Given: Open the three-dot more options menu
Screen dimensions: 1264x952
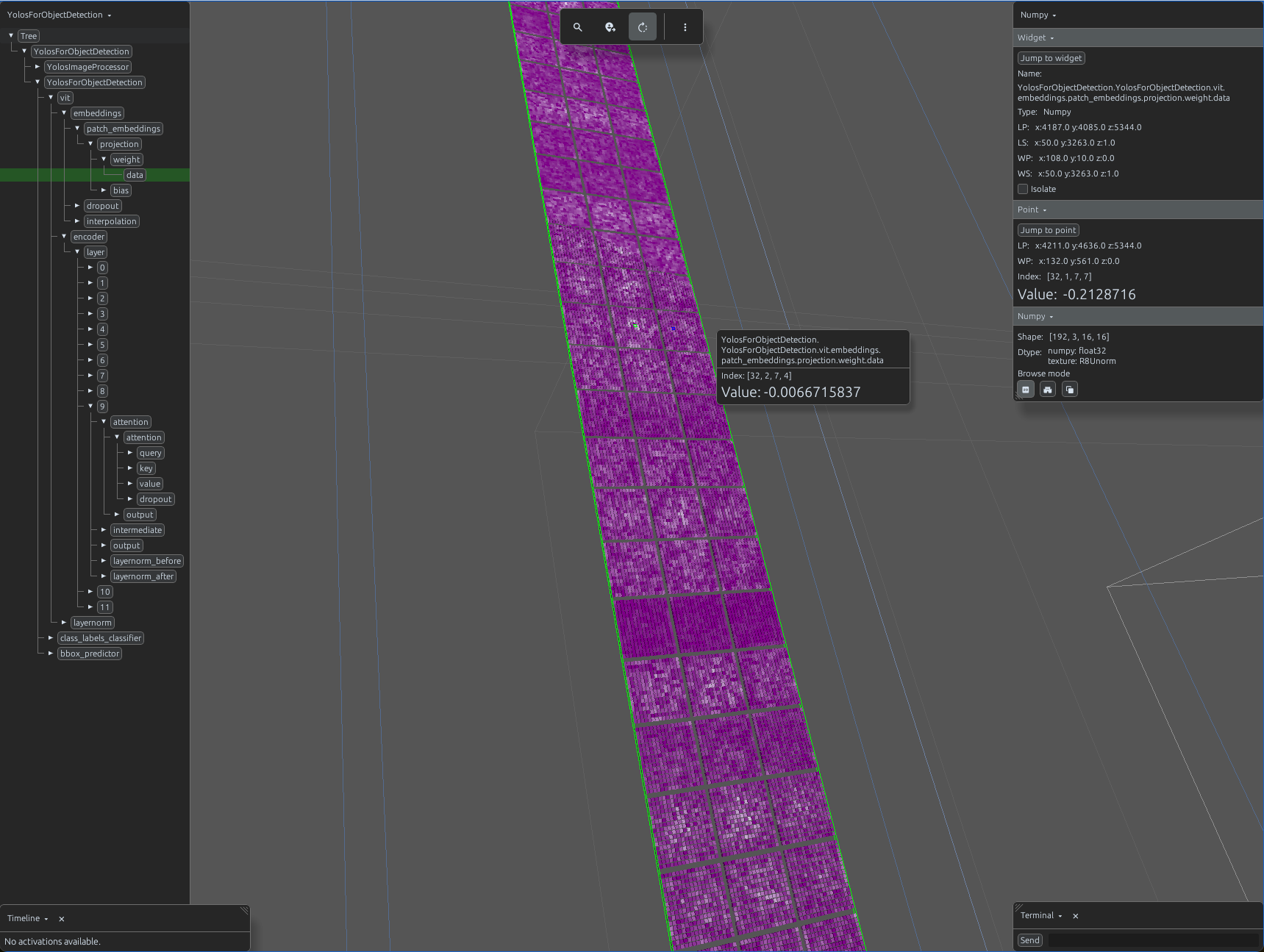Looking at the screenshot, I should pyautogui.click(x=685, y=27).
